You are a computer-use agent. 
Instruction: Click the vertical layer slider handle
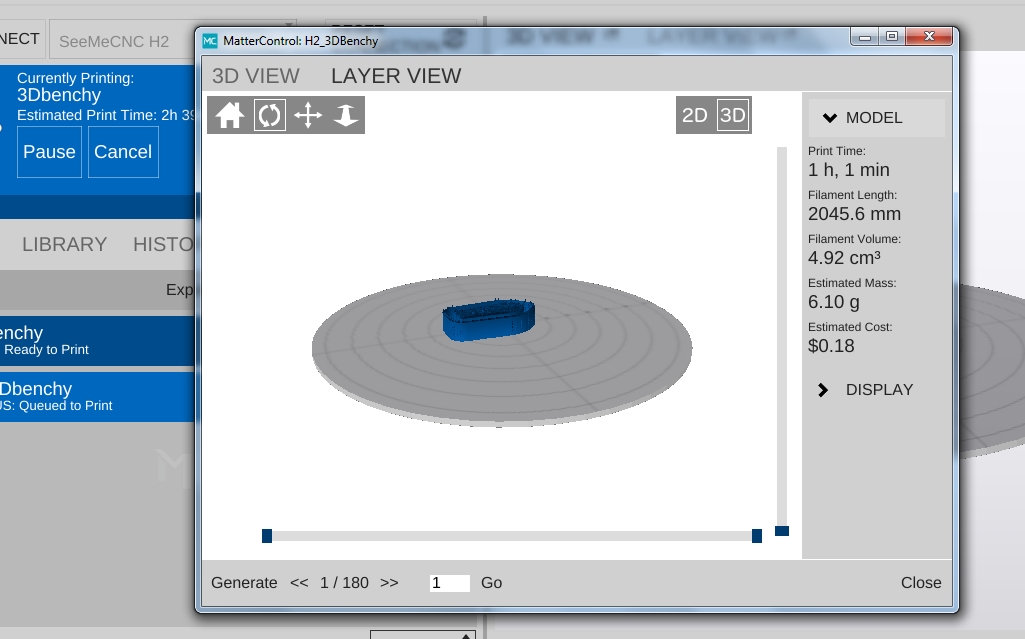[782, 531]
